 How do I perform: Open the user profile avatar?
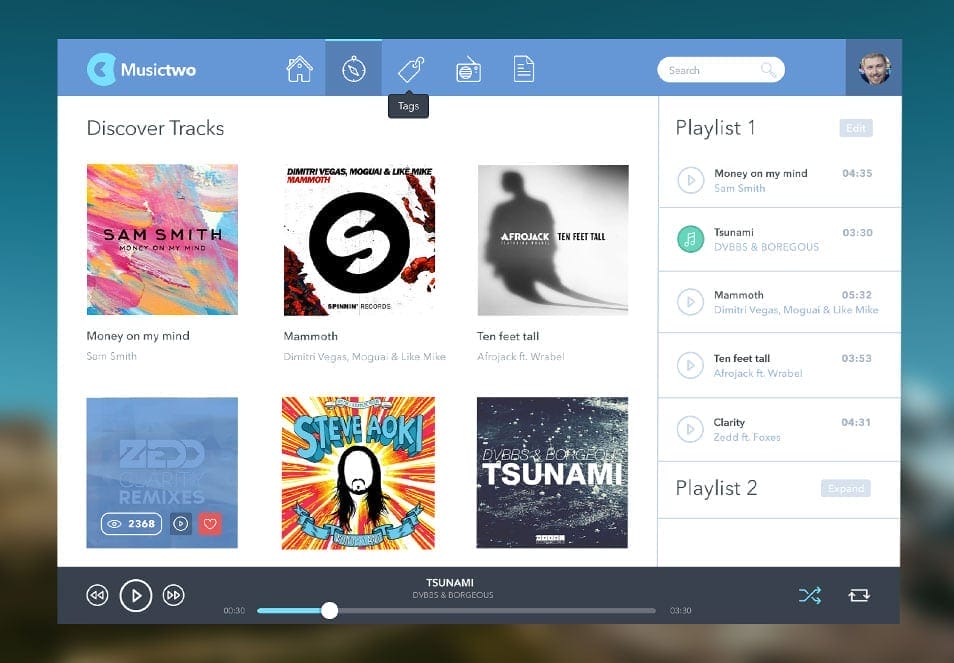874,68
